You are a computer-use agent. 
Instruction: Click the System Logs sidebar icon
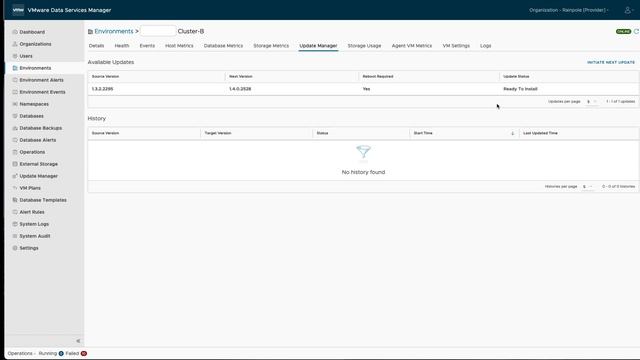coord(15,224)
